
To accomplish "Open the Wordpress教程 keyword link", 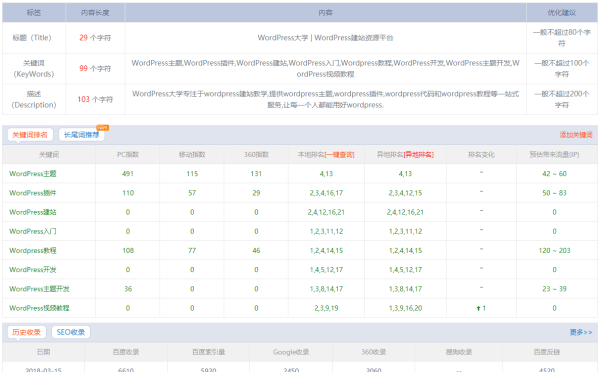I will (33, 251).
